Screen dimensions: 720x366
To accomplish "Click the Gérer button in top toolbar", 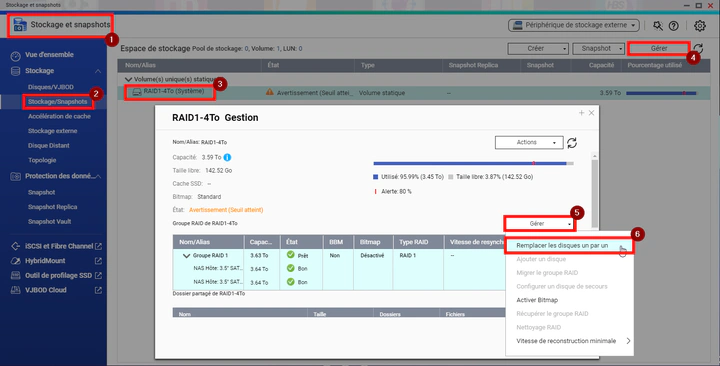I will point(658,48).
